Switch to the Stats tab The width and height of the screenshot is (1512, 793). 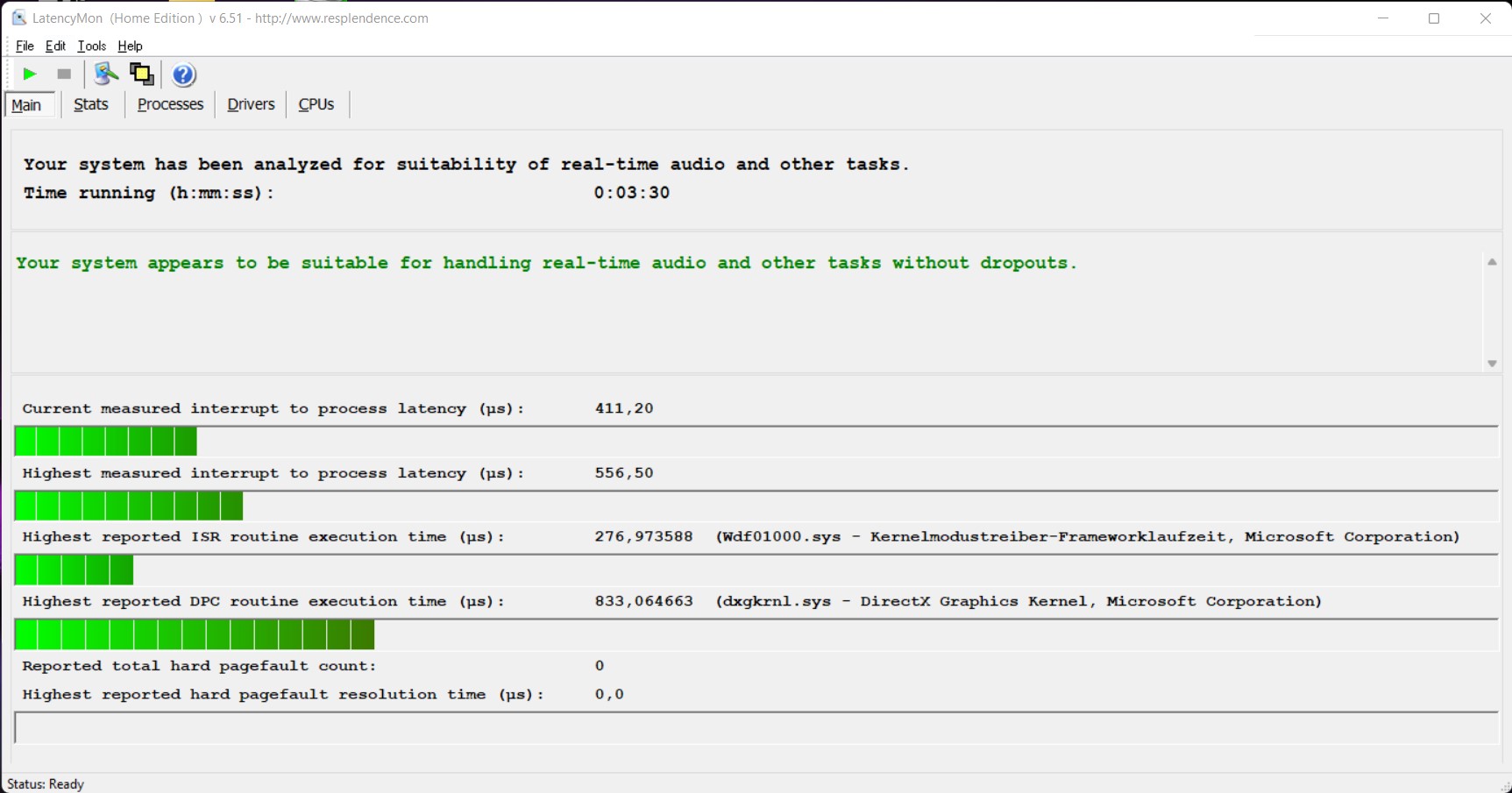(91, 104)
